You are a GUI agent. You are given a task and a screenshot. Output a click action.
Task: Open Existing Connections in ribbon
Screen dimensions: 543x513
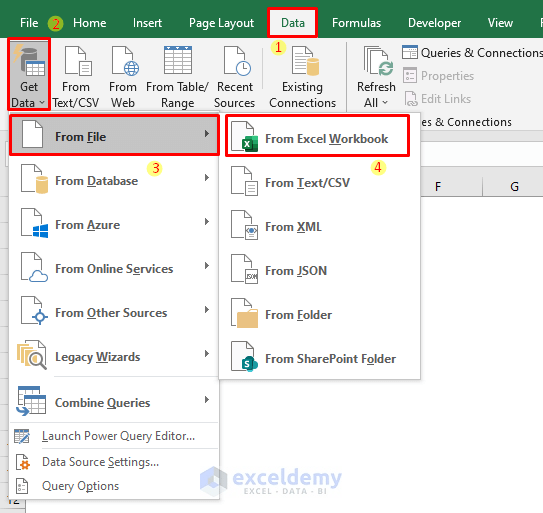pos(302,77)
